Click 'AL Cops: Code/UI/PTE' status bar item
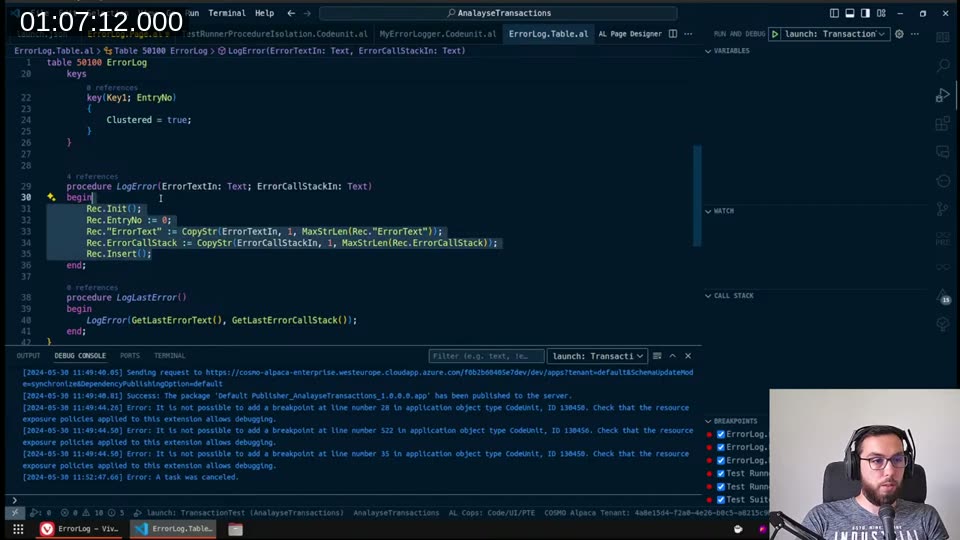Screen dimensions: 960x540 [492, 512]
